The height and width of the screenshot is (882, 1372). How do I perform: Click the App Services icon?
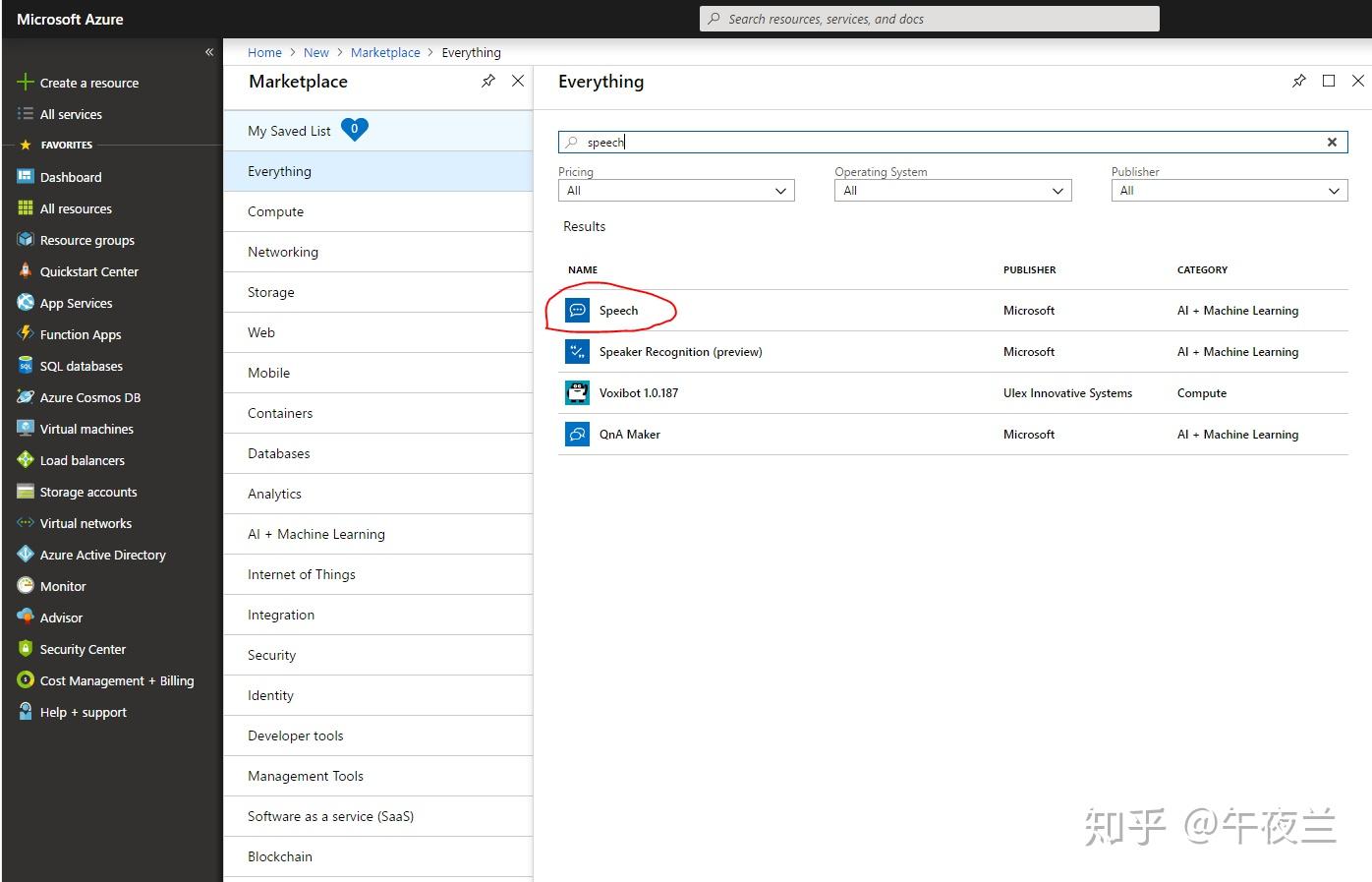click(x=26, y=303)
